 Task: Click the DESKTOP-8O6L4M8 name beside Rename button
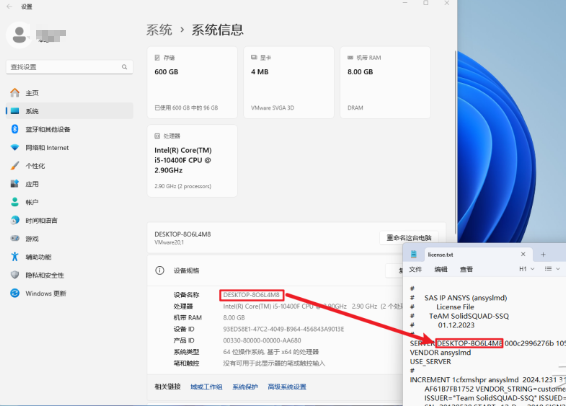pos(183,234)
